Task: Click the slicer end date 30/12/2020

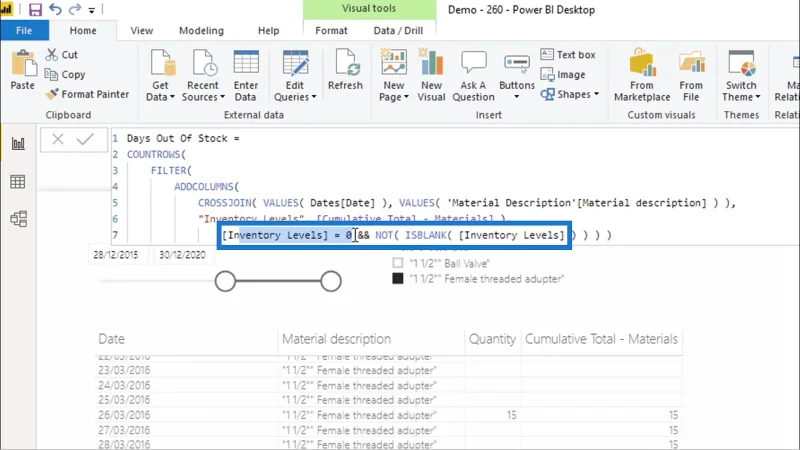Action: pos(182,255)
